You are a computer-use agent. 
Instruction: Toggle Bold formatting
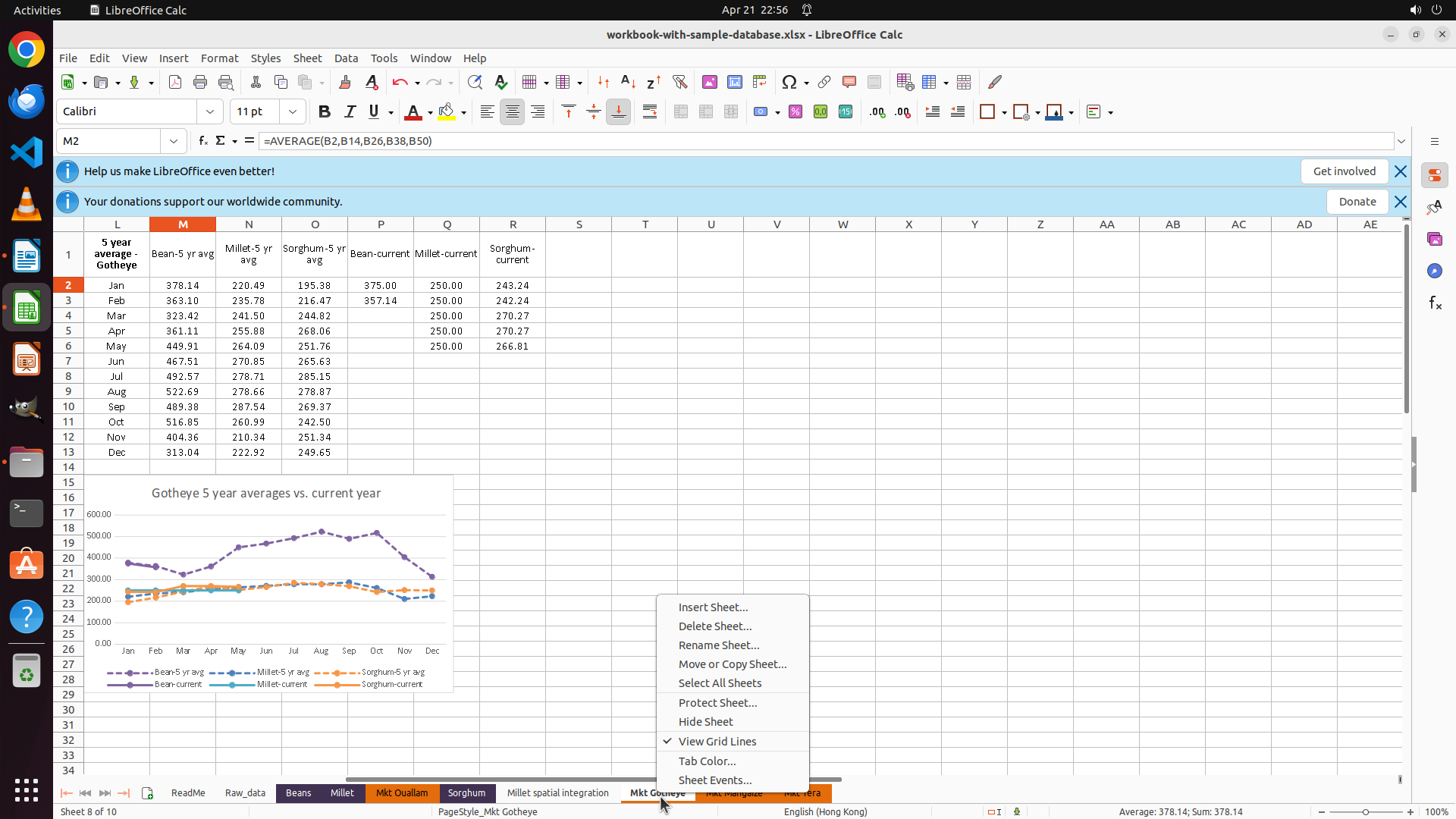325,111
